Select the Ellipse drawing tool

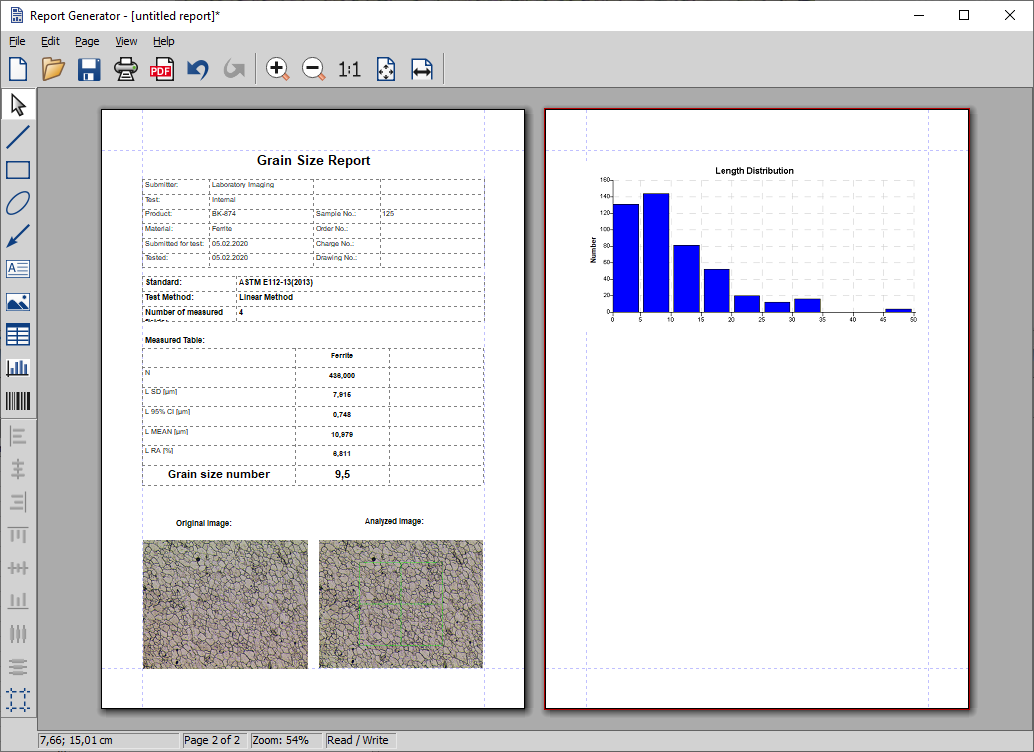pyautogui.click(x=18, y=203)
